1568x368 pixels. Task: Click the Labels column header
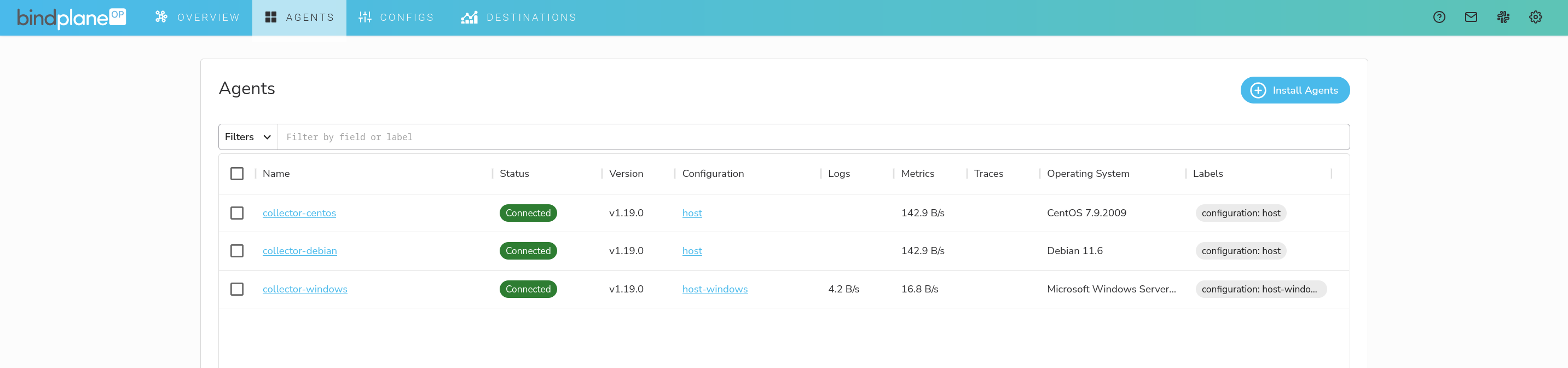click(x=1208, y=174)
